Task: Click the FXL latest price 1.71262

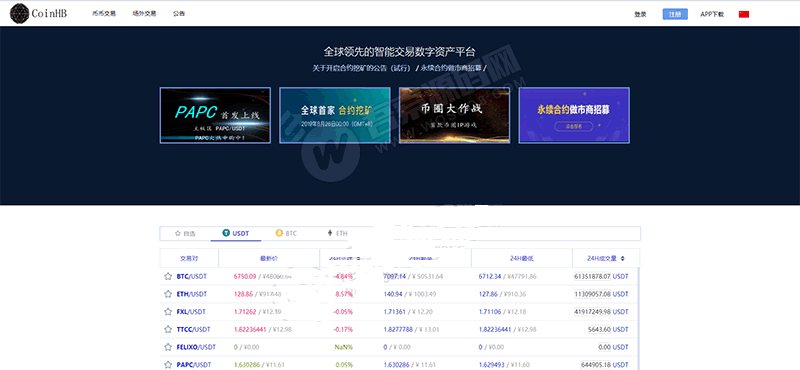Action: coord(245,311)
